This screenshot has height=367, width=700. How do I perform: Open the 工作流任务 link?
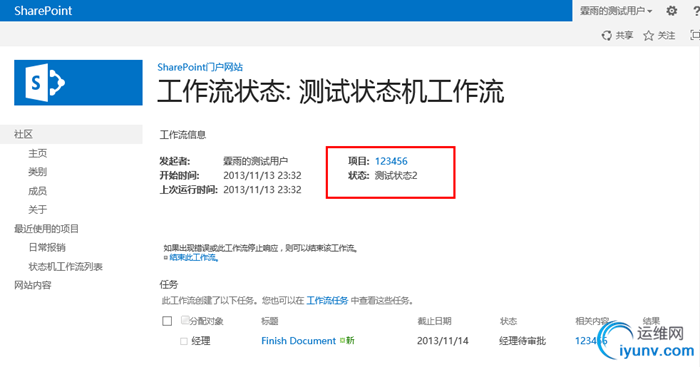327,300
